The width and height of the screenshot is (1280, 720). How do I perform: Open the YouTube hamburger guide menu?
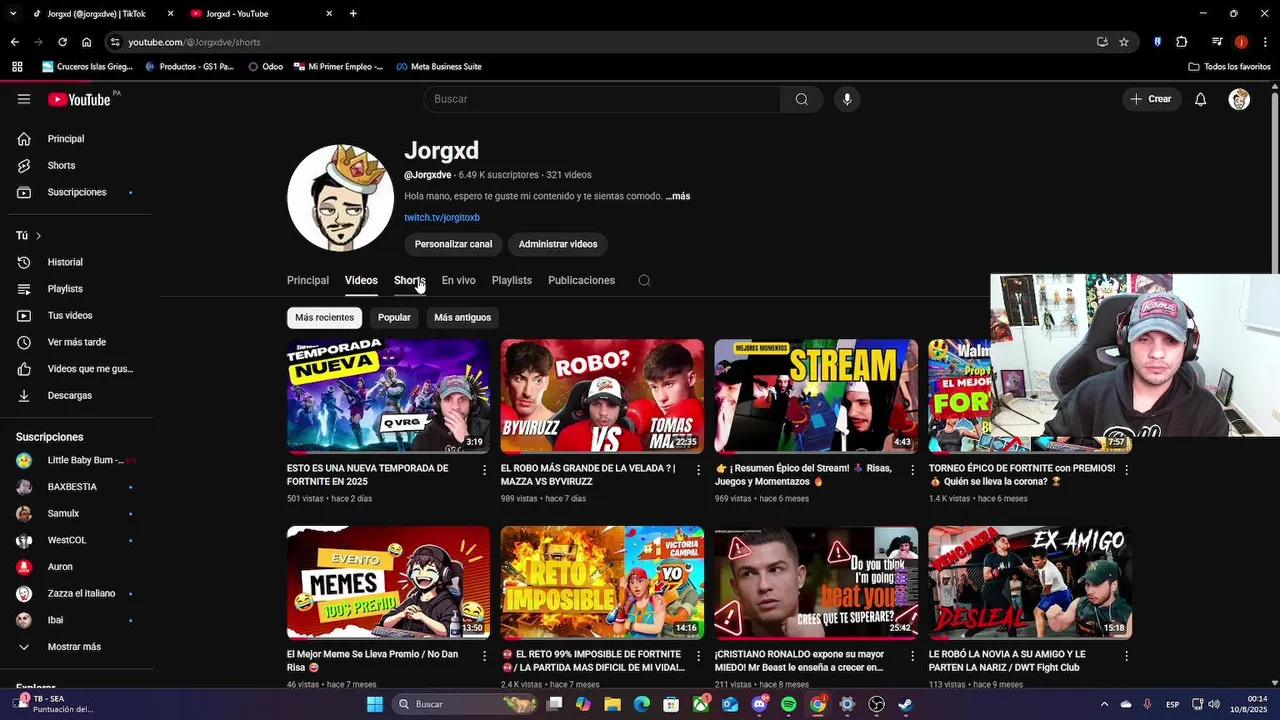pos(24,99)
